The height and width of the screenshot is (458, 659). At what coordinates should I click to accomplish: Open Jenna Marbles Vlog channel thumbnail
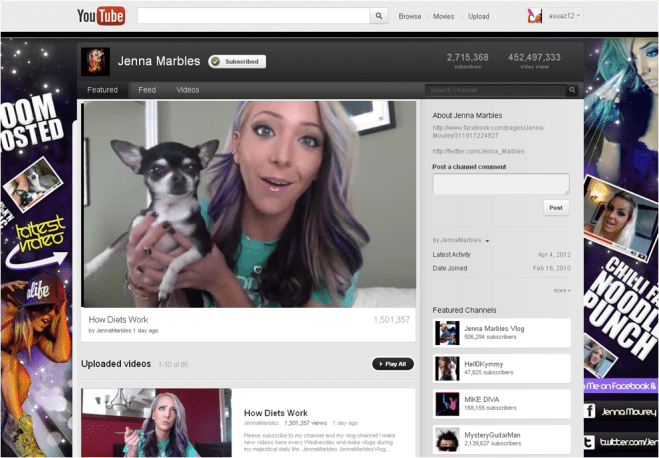447,333
